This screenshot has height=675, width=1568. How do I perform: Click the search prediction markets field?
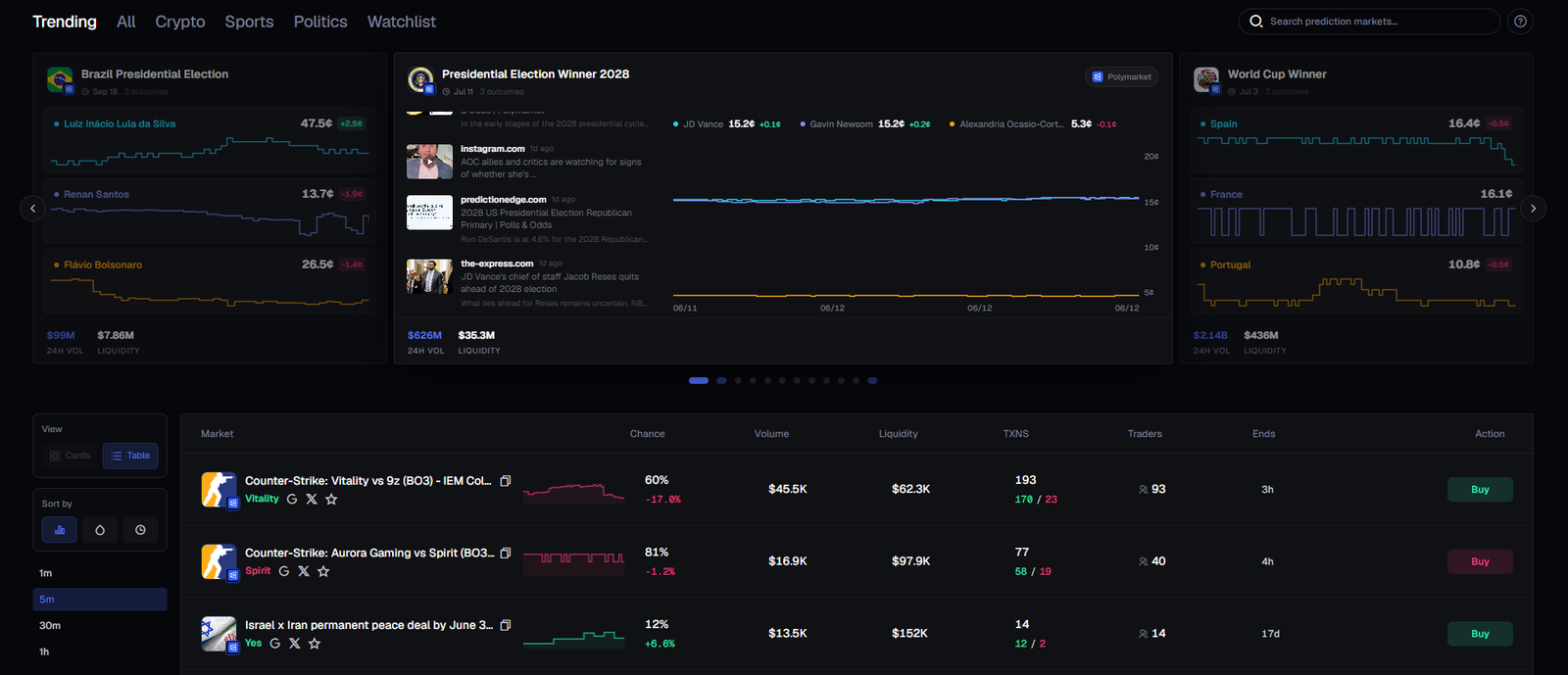click(x=1369, y=22)
